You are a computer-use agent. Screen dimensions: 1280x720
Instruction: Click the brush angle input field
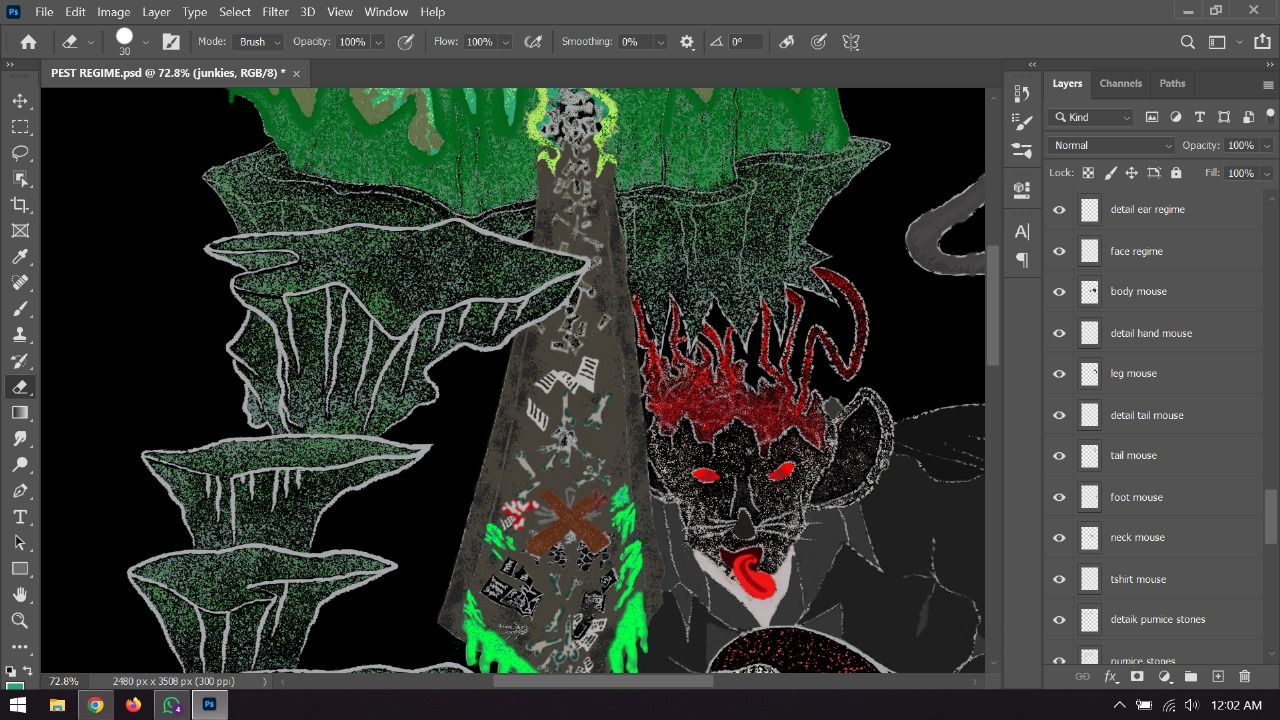point(744,42)
